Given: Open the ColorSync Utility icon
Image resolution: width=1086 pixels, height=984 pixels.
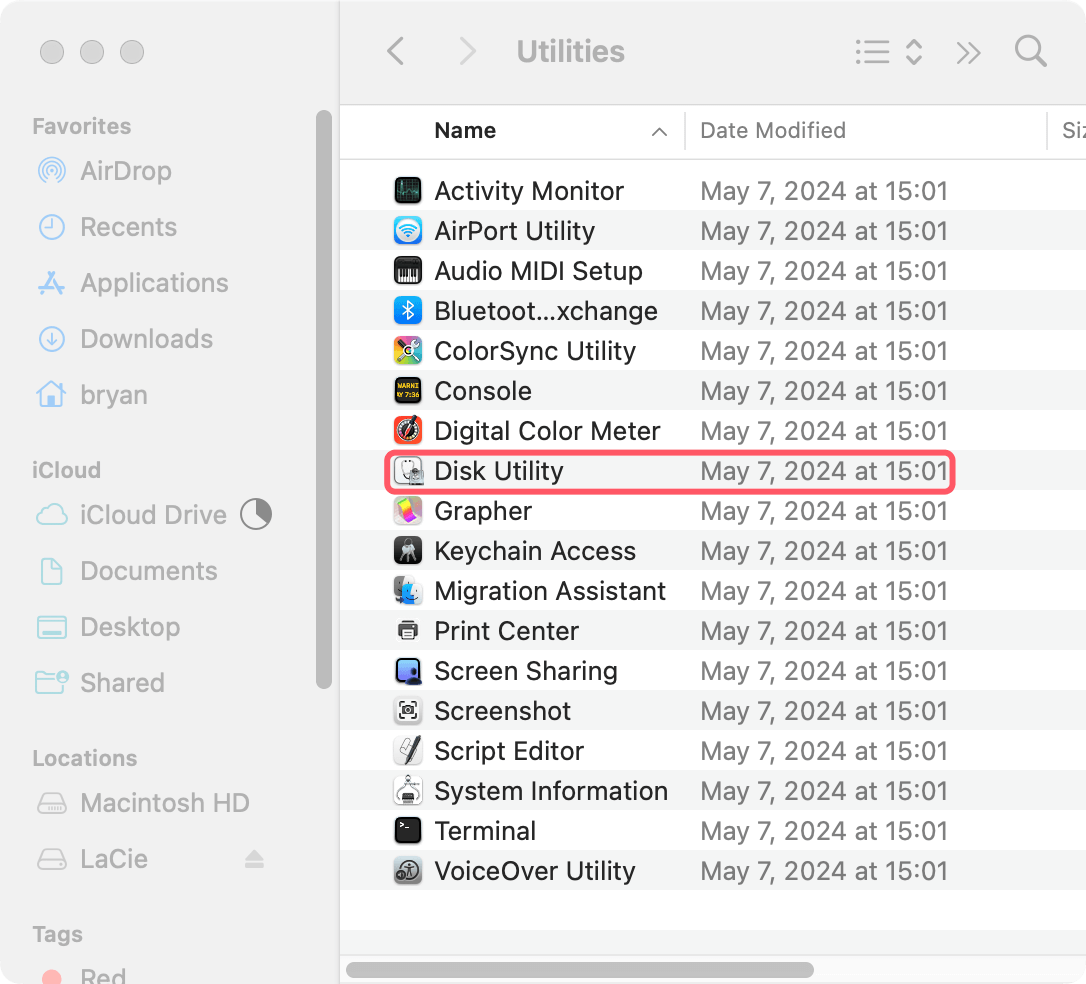Looking at the screenshot, I should 412,351.
